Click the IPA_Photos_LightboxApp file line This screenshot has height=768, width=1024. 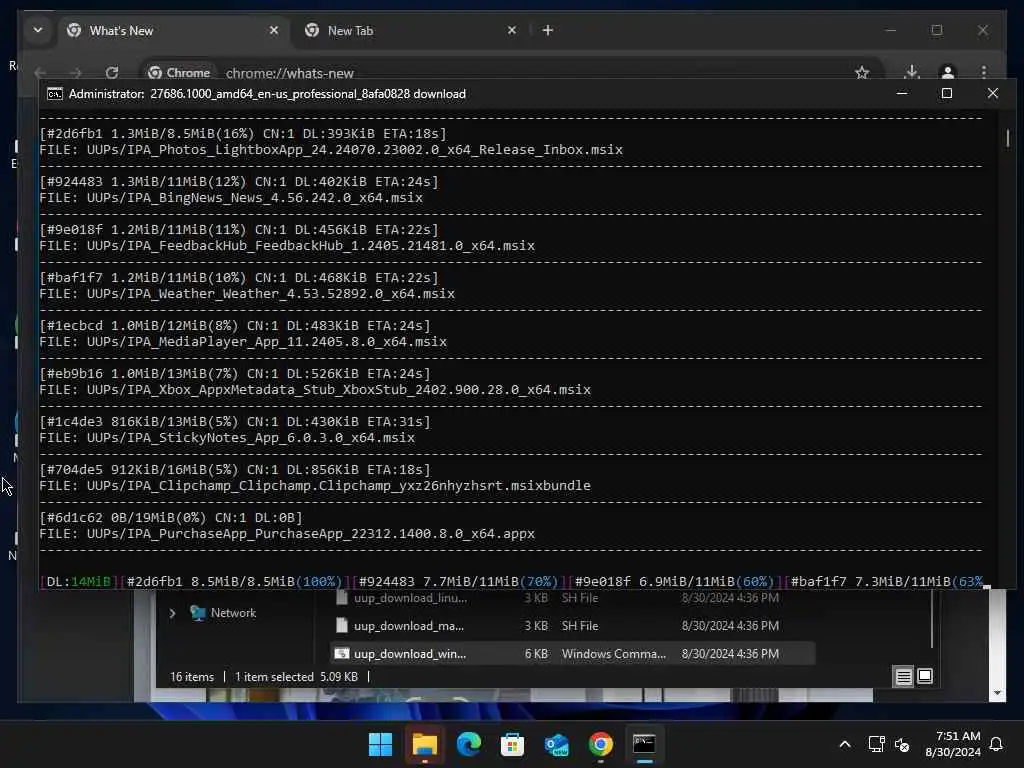tap(331, 150)
